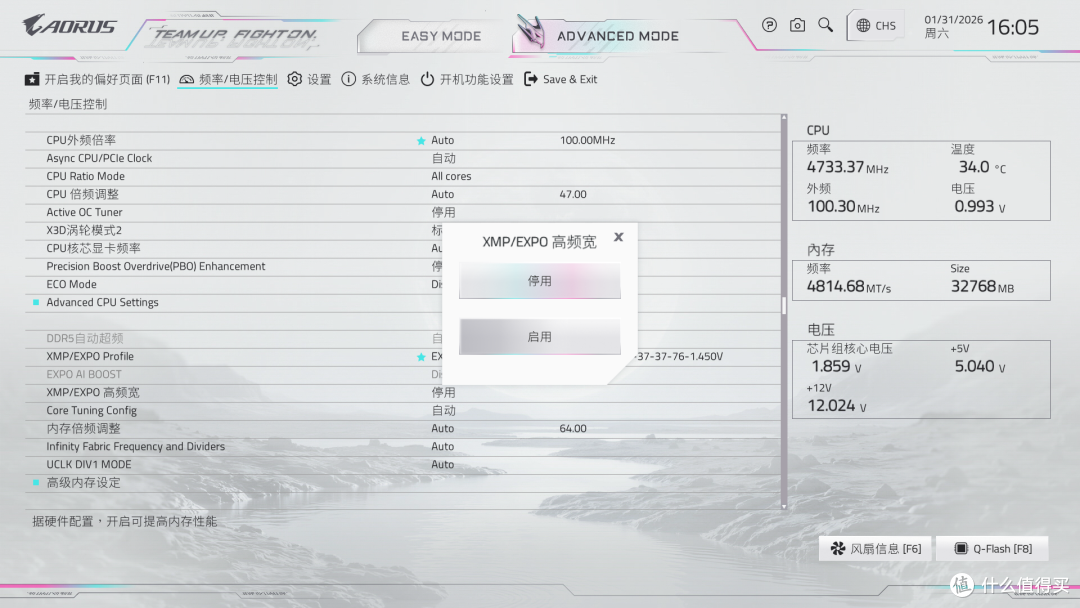Open the help question mark icon
Screen dimensions: 1080x608
[x=769, y=25]
